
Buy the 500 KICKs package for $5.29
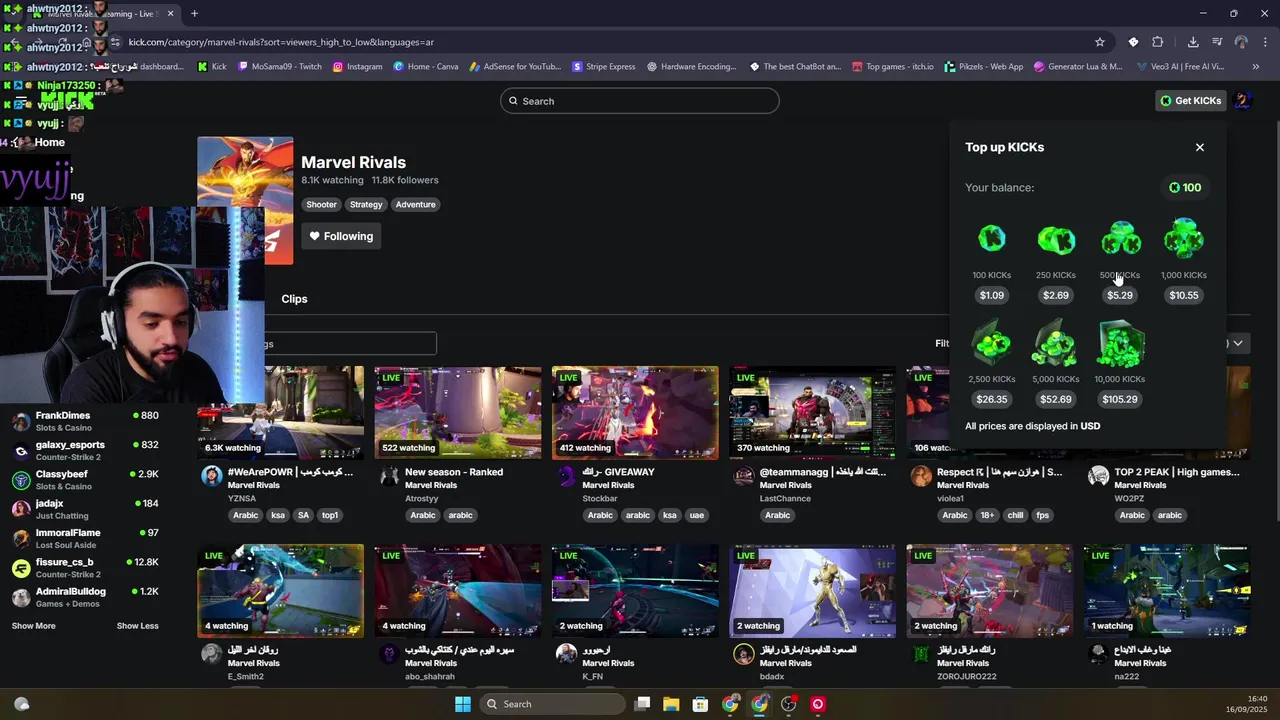click(x=1120, y=295)
